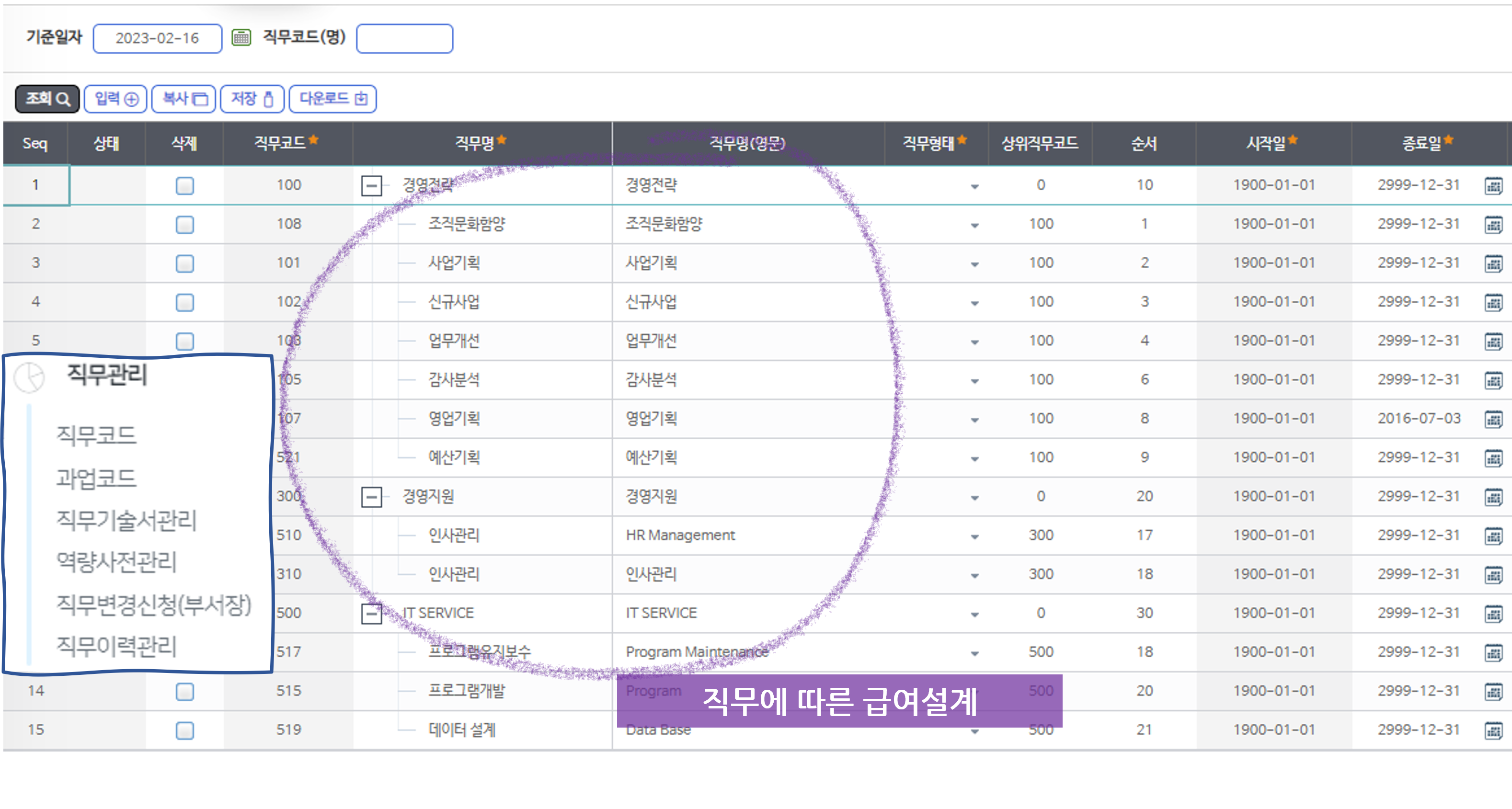Focus the 직무코드(명) search field
Viewport: 1512px width, 809px height.
(404, 38)
